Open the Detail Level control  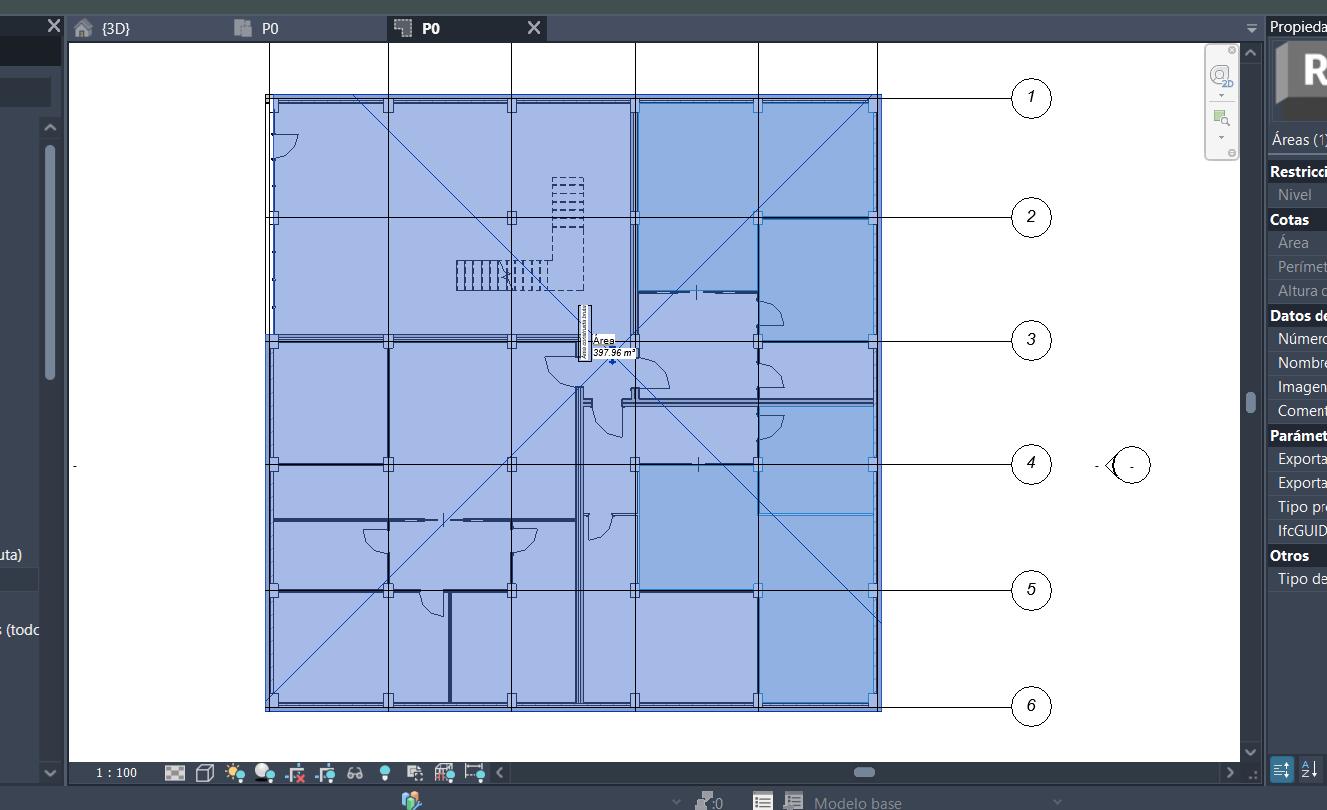coord(175,772)
